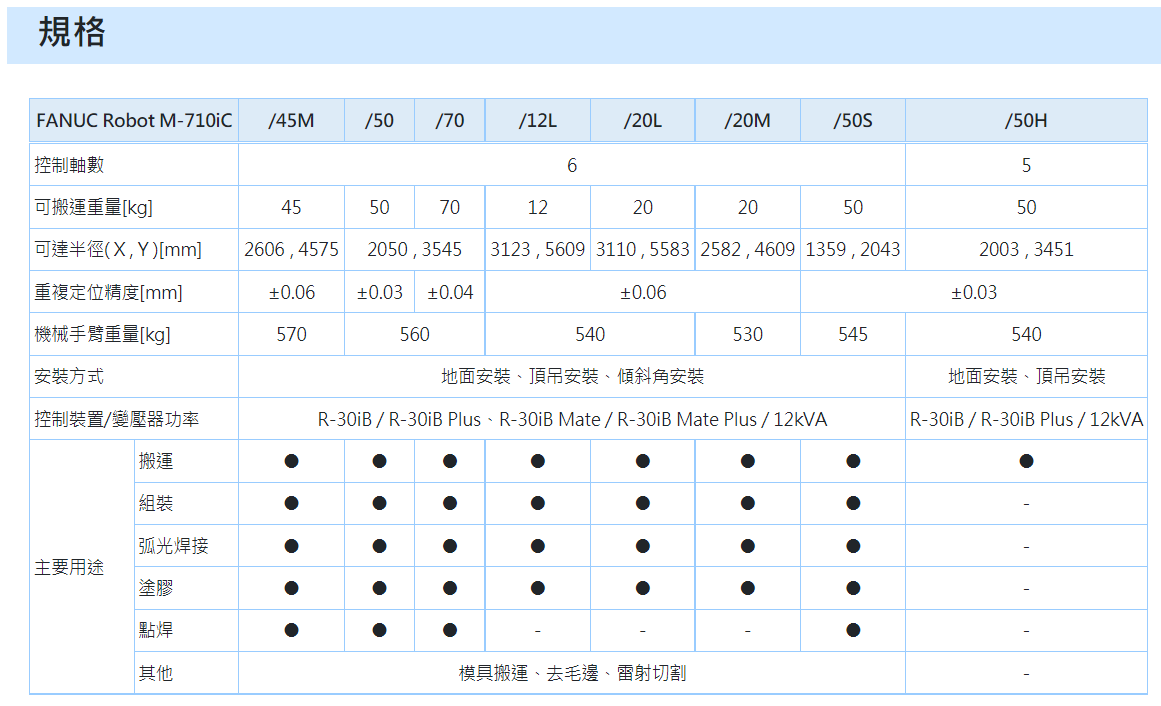Select the /50H column header
This screenshot has height=706, width=1161.
click(x=1026, y=121)
